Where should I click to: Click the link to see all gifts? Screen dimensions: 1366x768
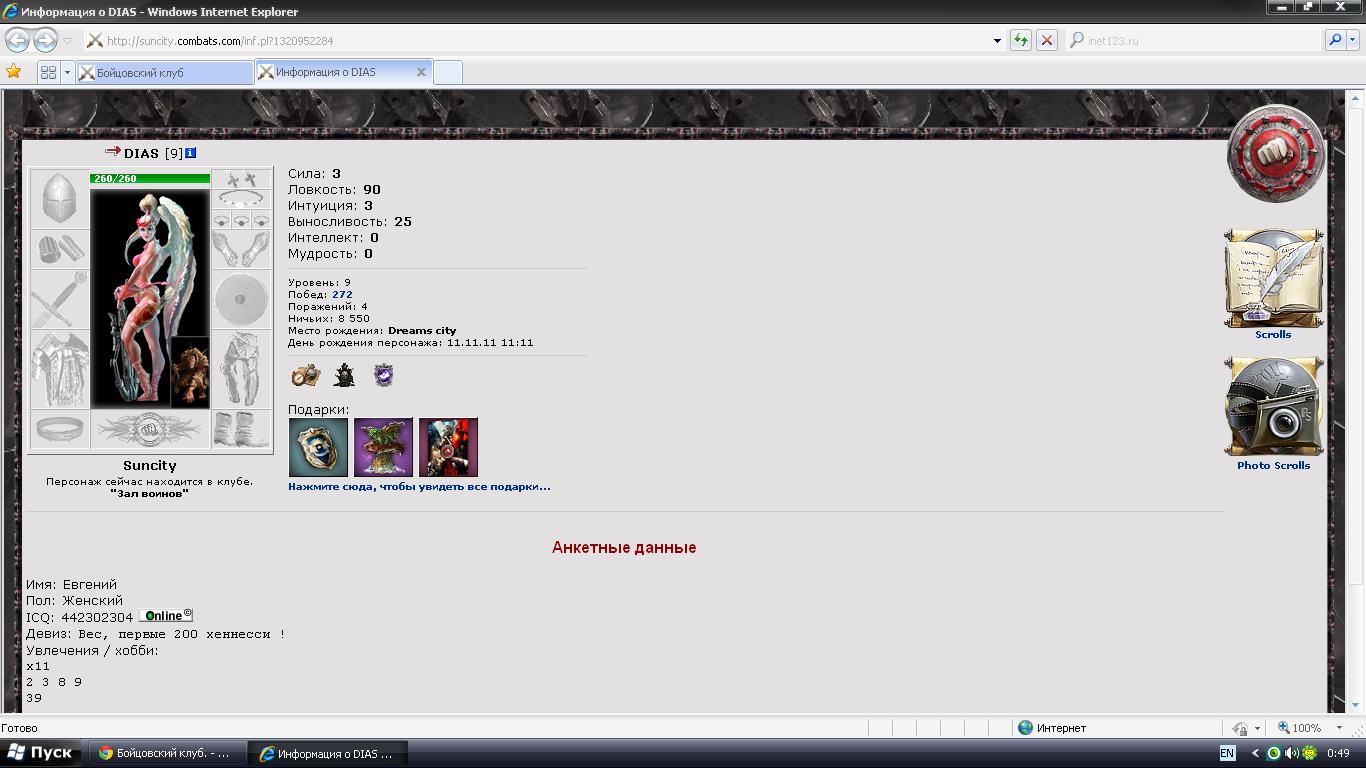click(419, 486)
